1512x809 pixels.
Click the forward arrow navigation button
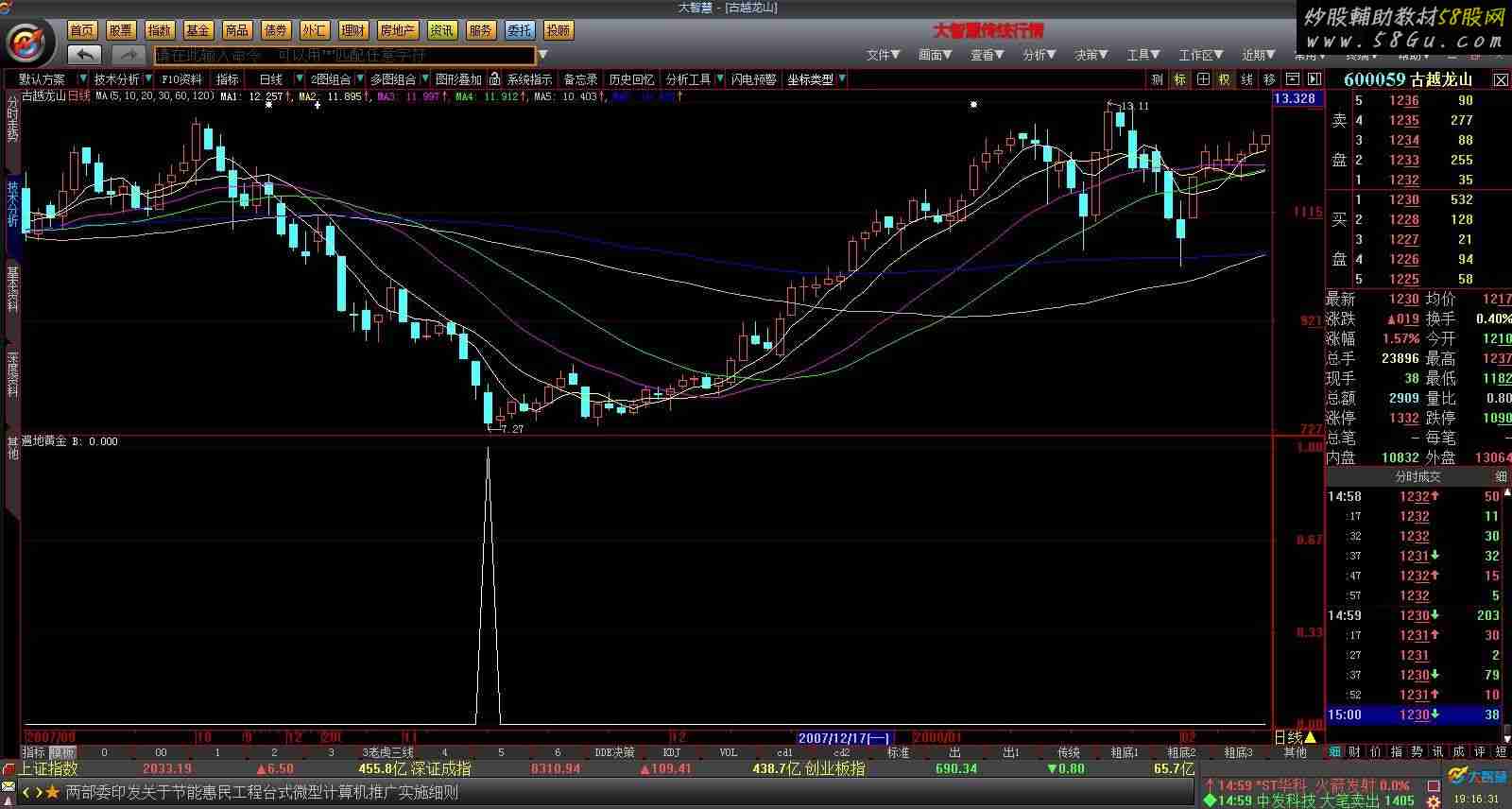(x=129, y=55)
